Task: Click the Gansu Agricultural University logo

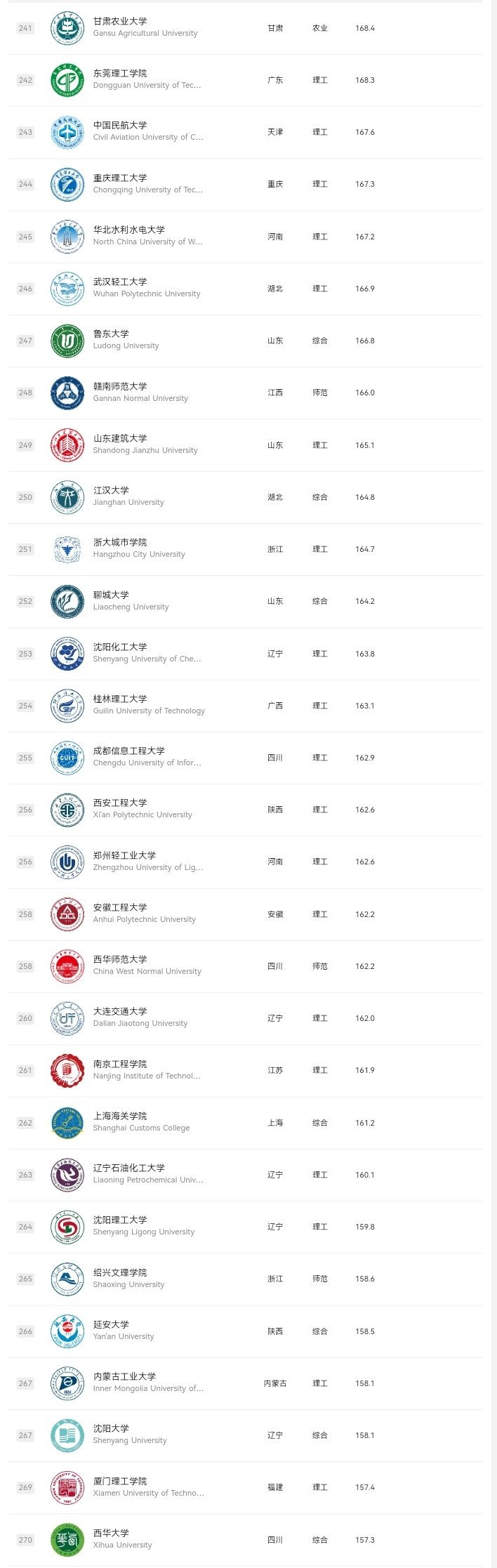Action: pos(67,28)
